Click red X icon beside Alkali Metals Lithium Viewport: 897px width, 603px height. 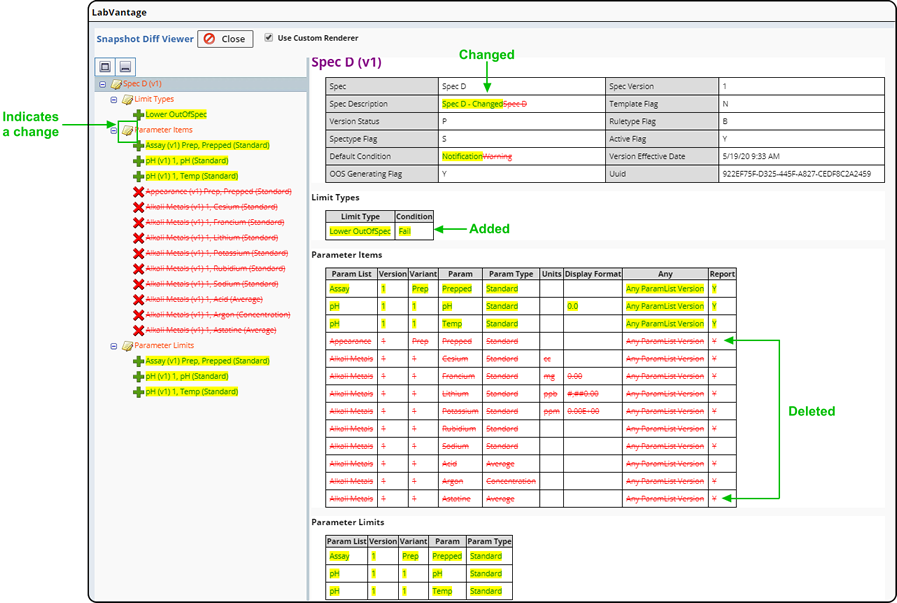(x=138, y=239)
